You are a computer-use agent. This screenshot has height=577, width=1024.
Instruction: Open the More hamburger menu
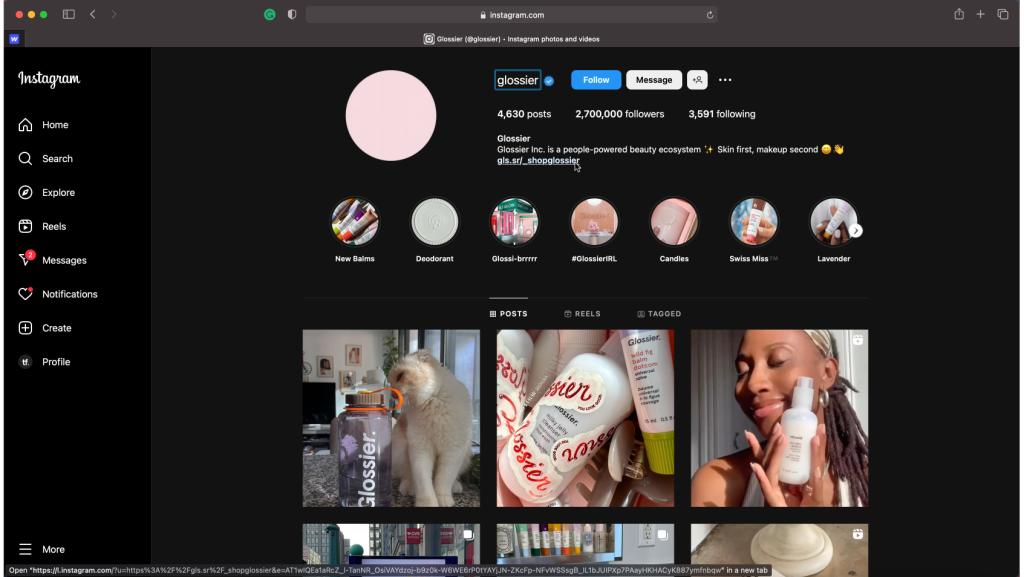click(42, 550)
